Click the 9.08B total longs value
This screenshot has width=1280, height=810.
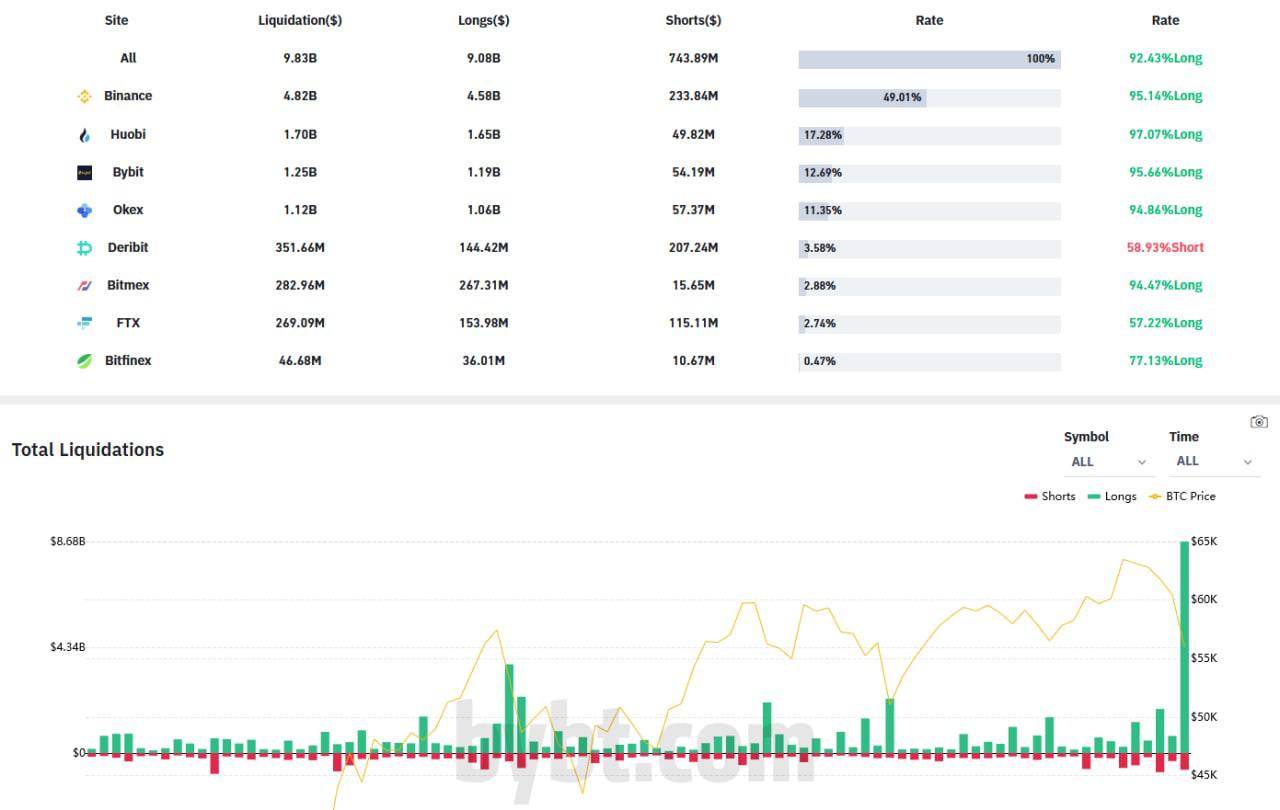pyautogui.click(x=484, y=58)
